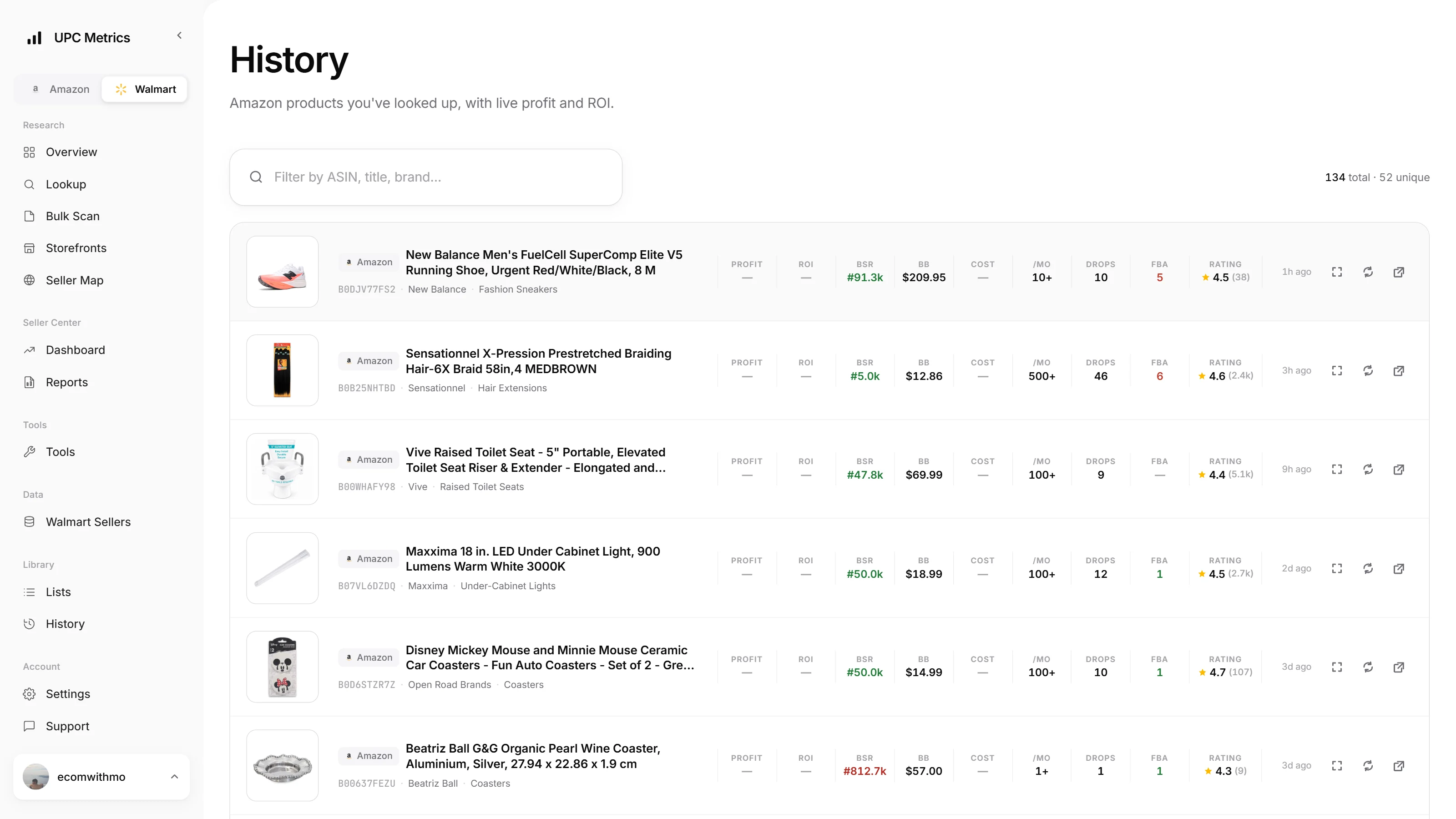Open Disney coasters in external link
Image resolution: width=1456 pixels, height=819 pixels.
1399,667
